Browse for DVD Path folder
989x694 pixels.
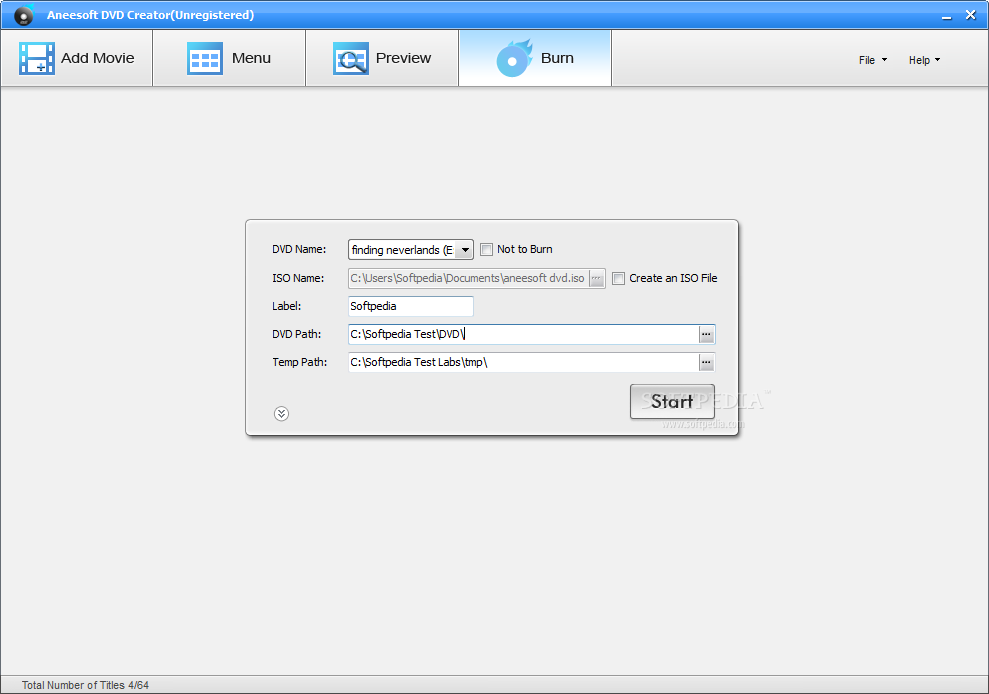click(706, 334)
